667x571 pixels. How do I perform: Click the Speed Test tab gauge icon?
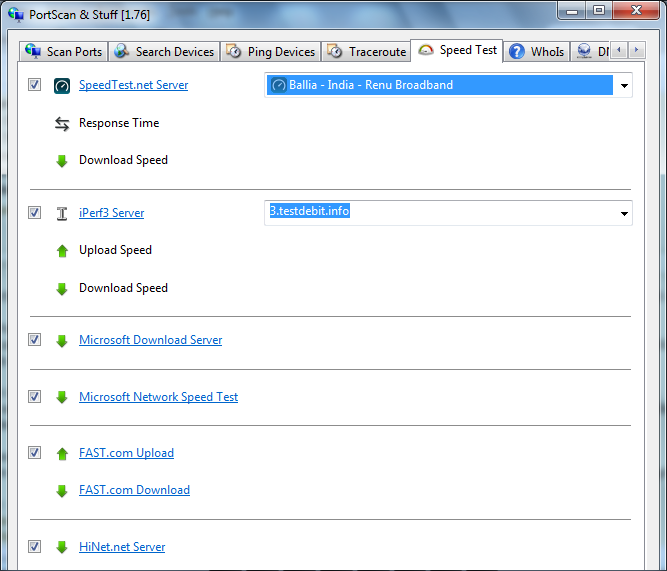[x=426, y=50]
